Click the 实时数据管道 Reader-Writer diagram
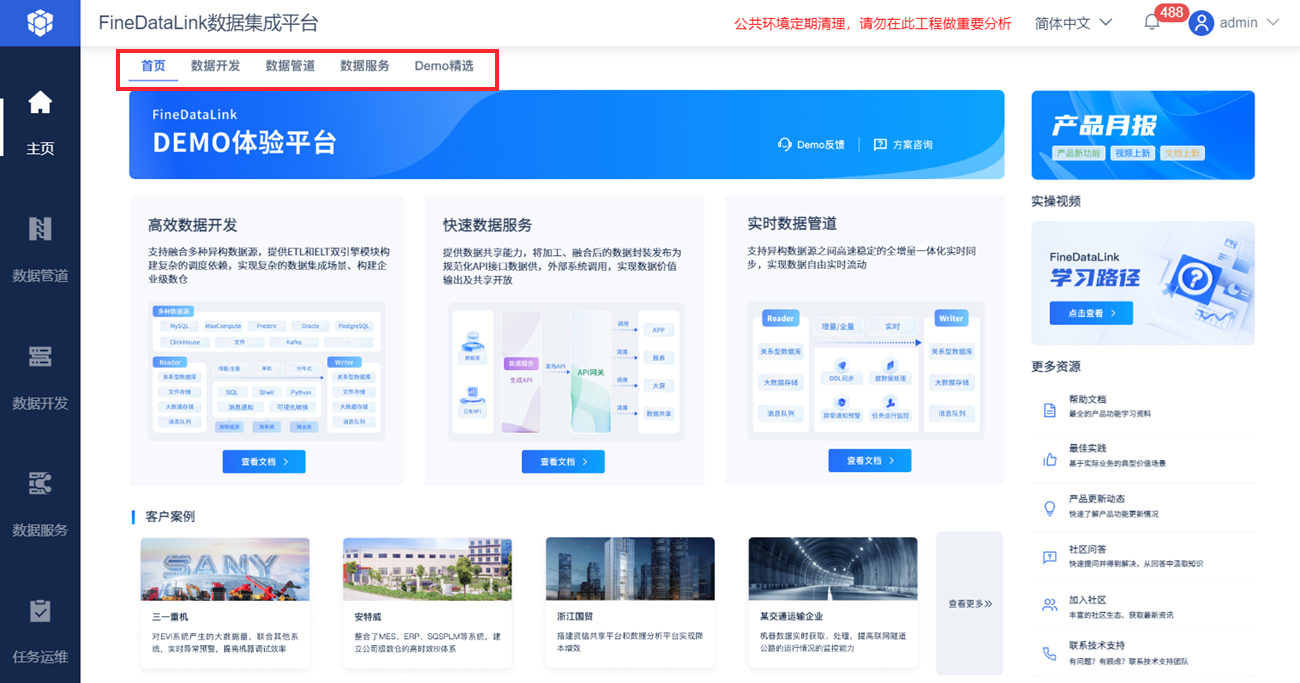This screenshot has width=1300, height=683. click(x=866, y=370)
